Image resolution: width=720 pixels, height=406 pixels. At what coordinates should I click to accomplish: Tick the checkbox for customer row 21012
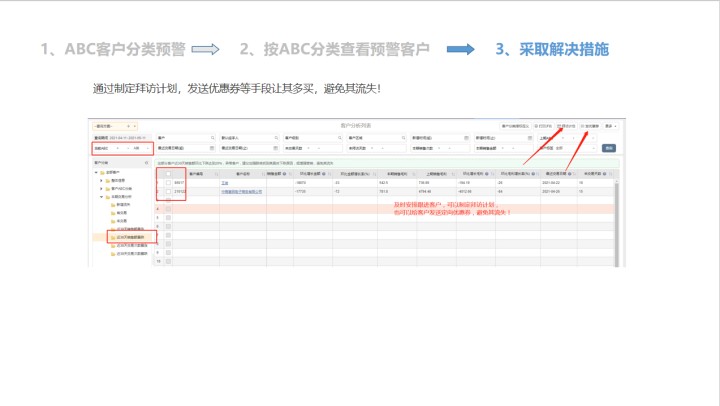(x=169, y=192)
